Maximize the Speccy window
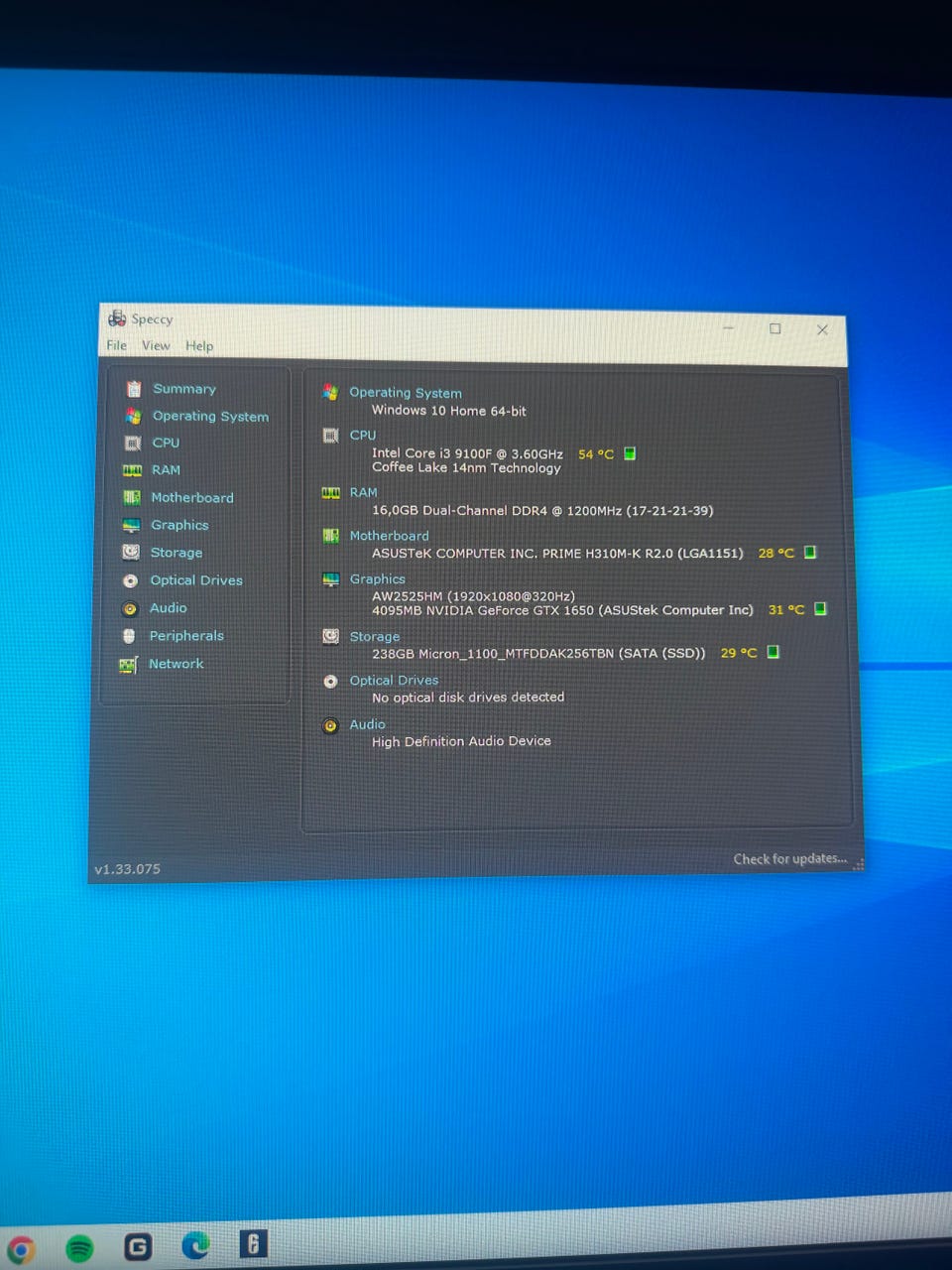 pos(774,328)
